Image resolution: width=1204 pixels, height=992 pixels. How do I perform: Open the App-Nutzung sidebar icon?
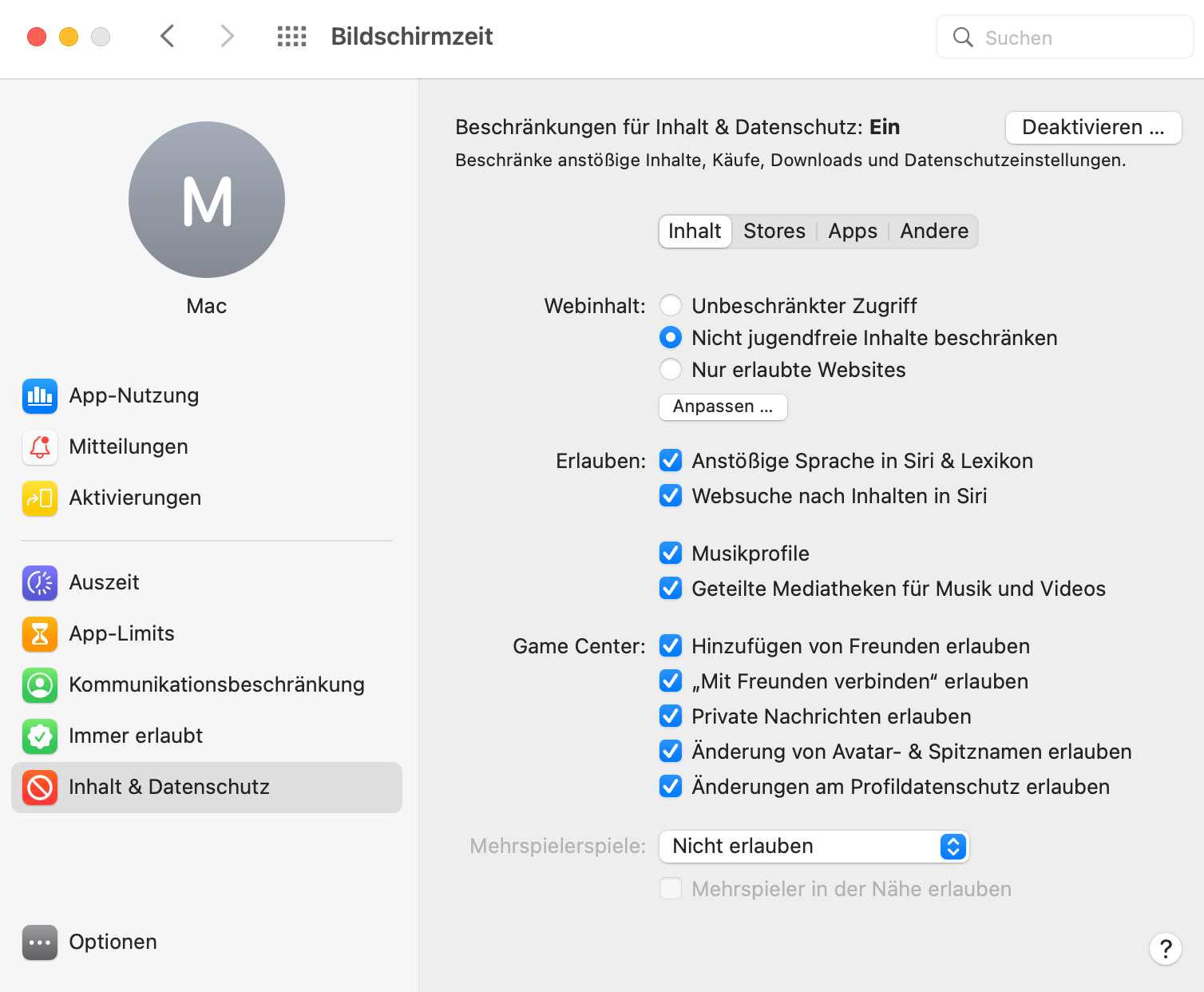pos(40,396)
